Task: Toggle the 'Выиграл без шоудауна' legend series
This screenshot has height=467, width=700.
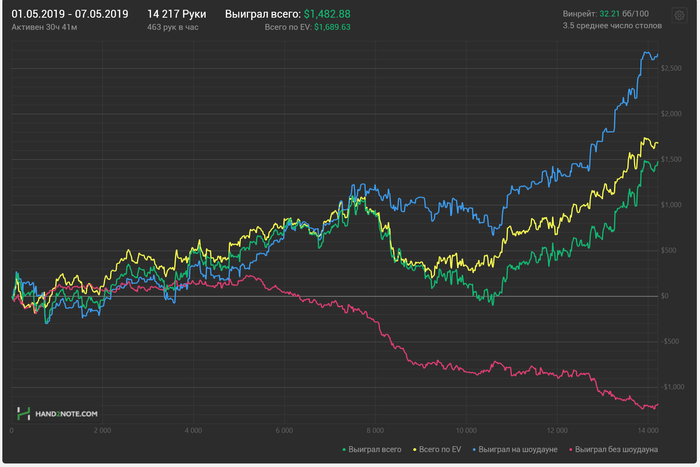Action: click(x=613, y=450)
